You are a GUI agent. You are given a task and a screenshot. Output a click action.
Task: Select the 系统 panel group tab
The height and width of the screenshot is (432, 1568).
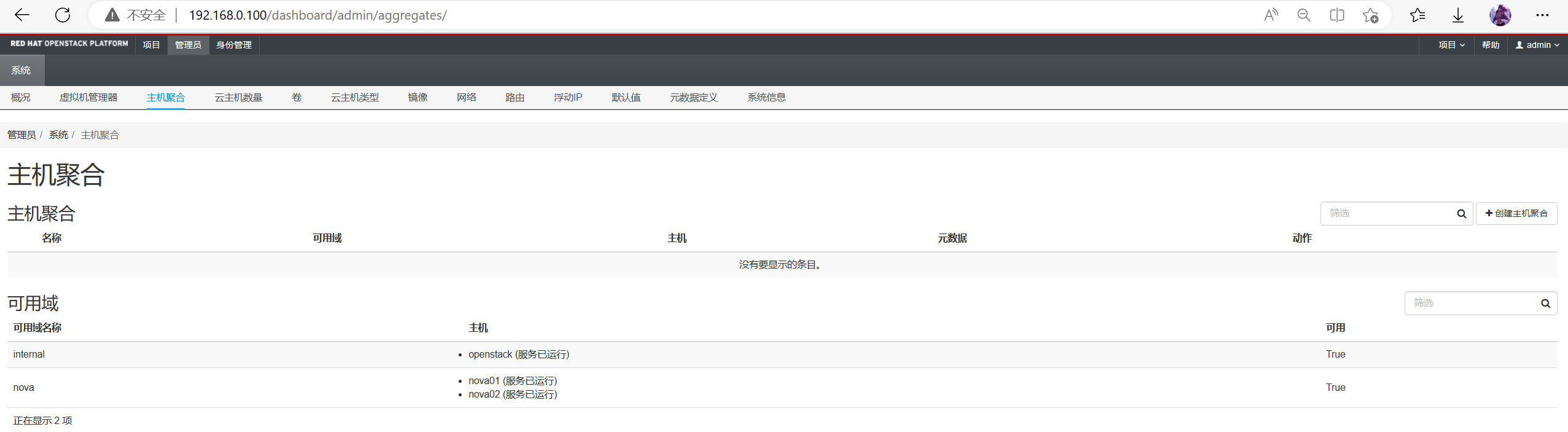21,70
